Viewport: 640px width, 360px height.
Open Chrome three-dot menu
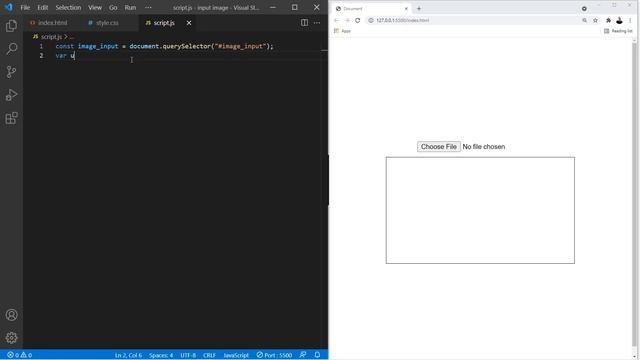coord(630,20)
